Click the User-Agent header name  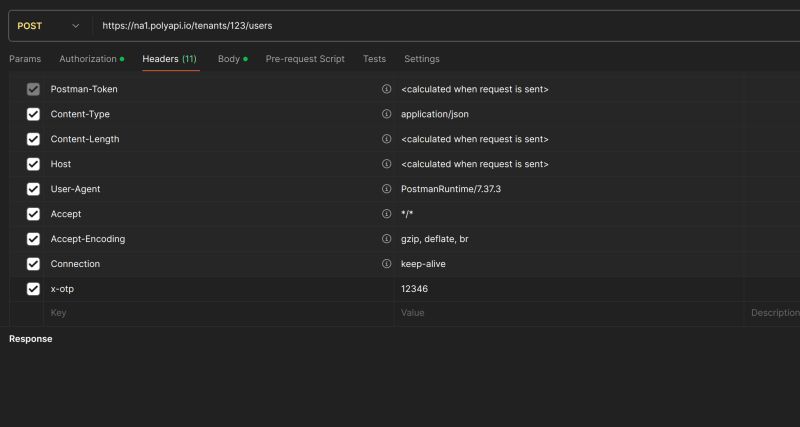click(76, 189)
